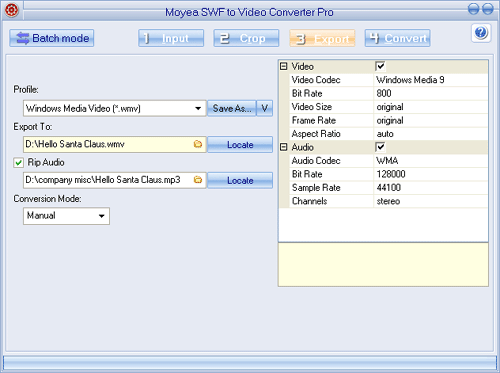The height and width of the screenshot is (373, 500).
Task: Click the Sample Rate 44100 value
Action: click(389, 188)
